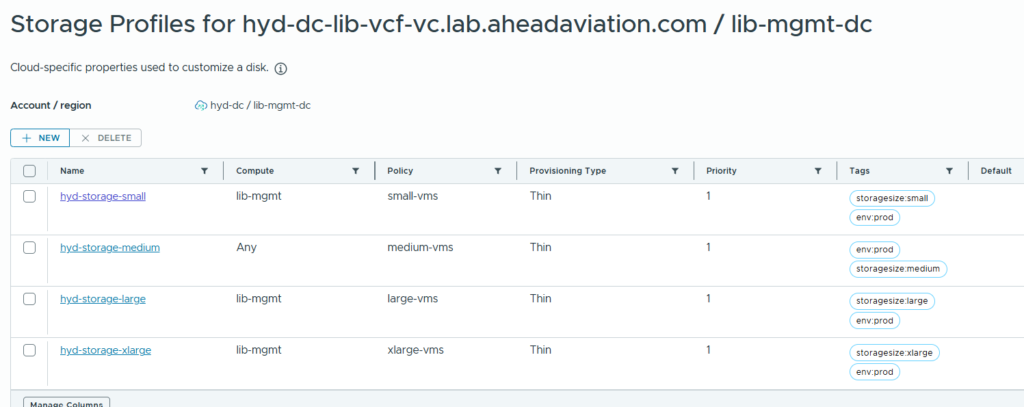The width and height of the screenshot is (1024, 407).
Task: Click the storagesize:medium tag chip
Action: click(x=898, y=268)
